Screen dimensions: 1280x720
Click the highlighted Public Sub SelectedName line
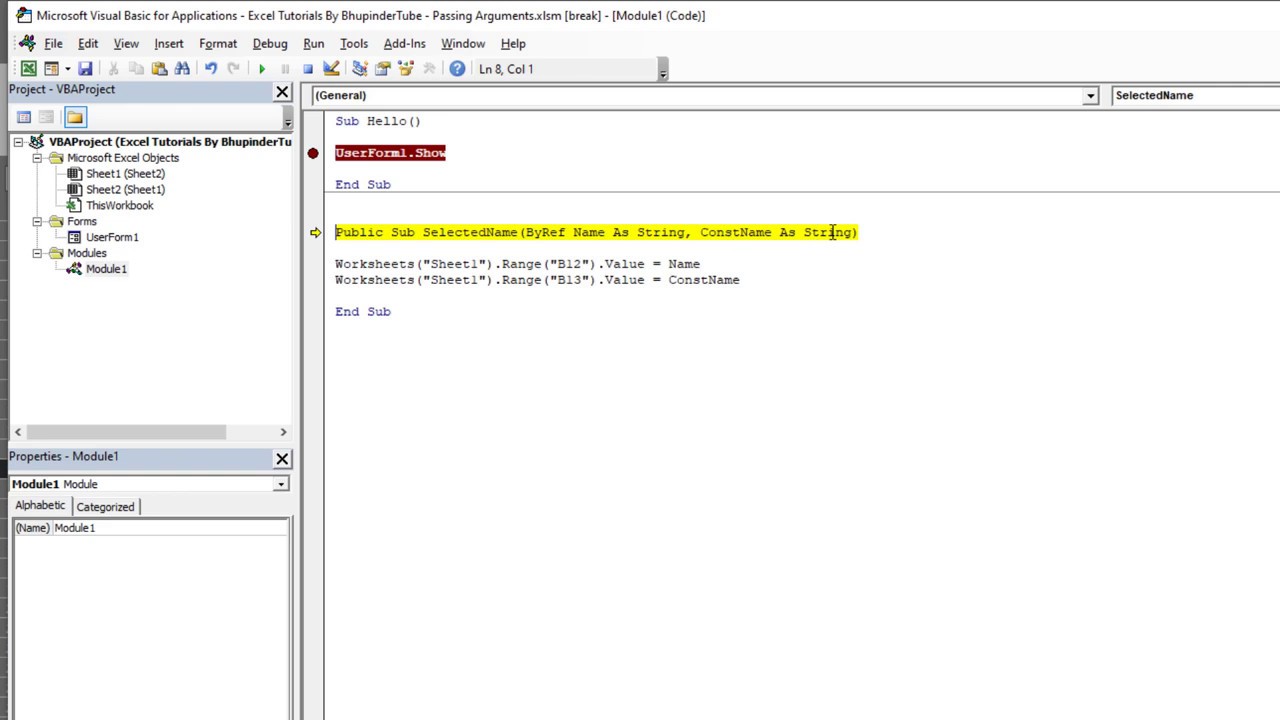point(596,233)
